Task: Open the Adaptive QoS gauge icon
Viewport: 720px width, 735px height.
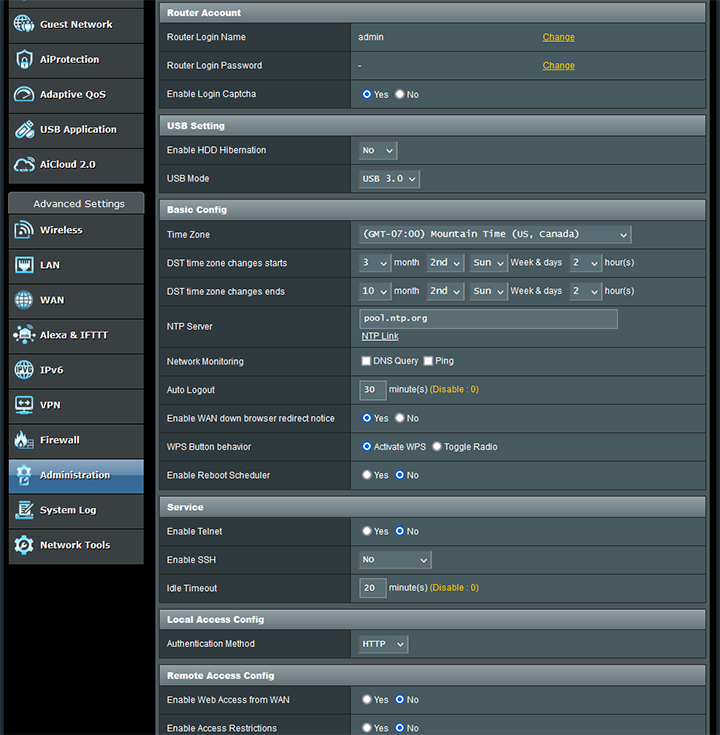Action: 24,95
